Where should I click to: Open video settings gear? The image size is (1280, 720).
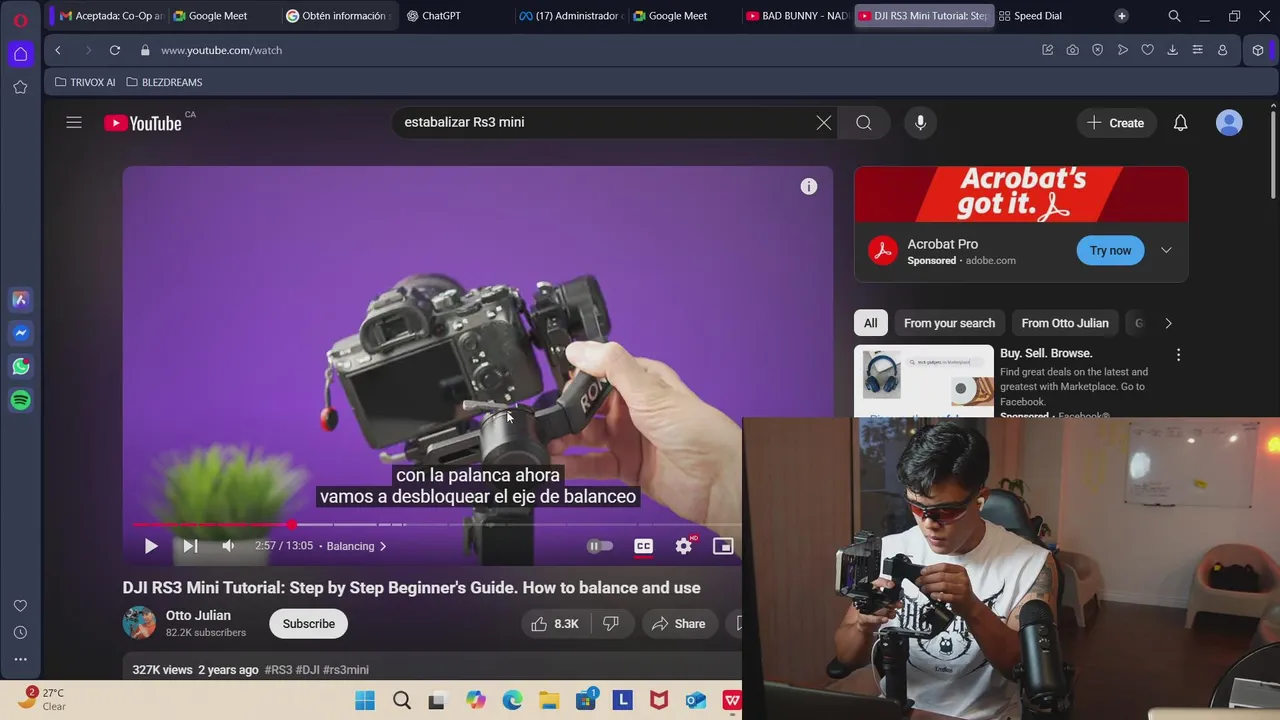pos(684,546)
